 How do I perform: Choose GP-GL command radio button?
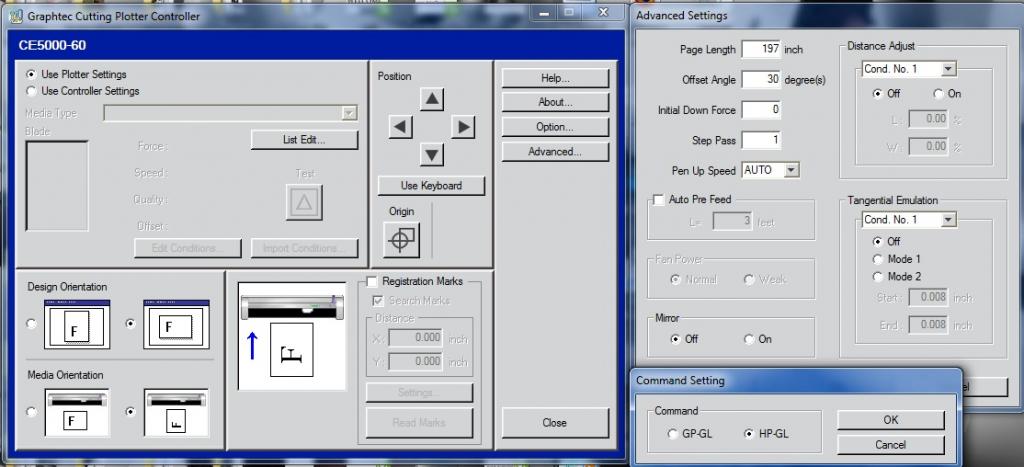(672, 433)
